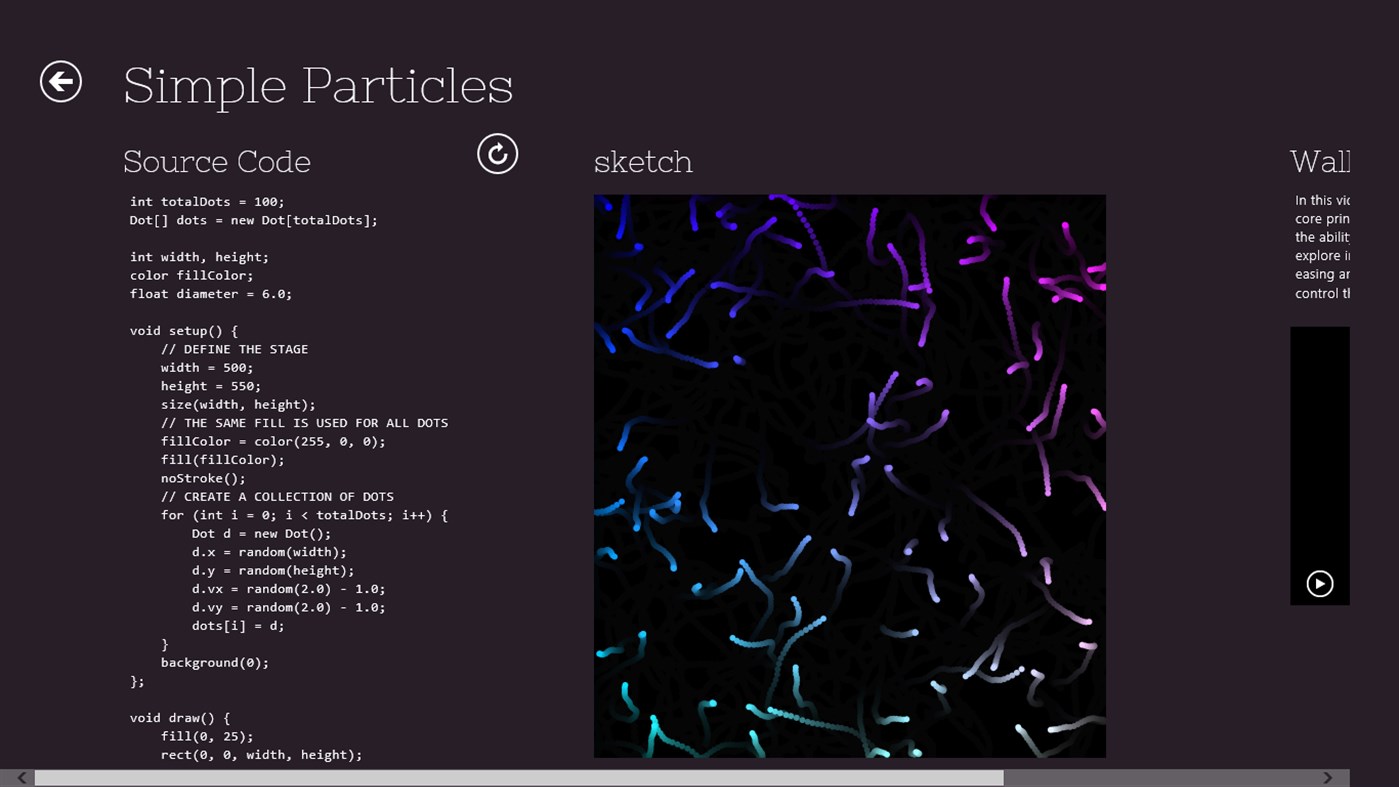This screenshot has width=1399, height=787.
Task: Click the 'Source Code' section heading
Action: (x=216, y=161)
